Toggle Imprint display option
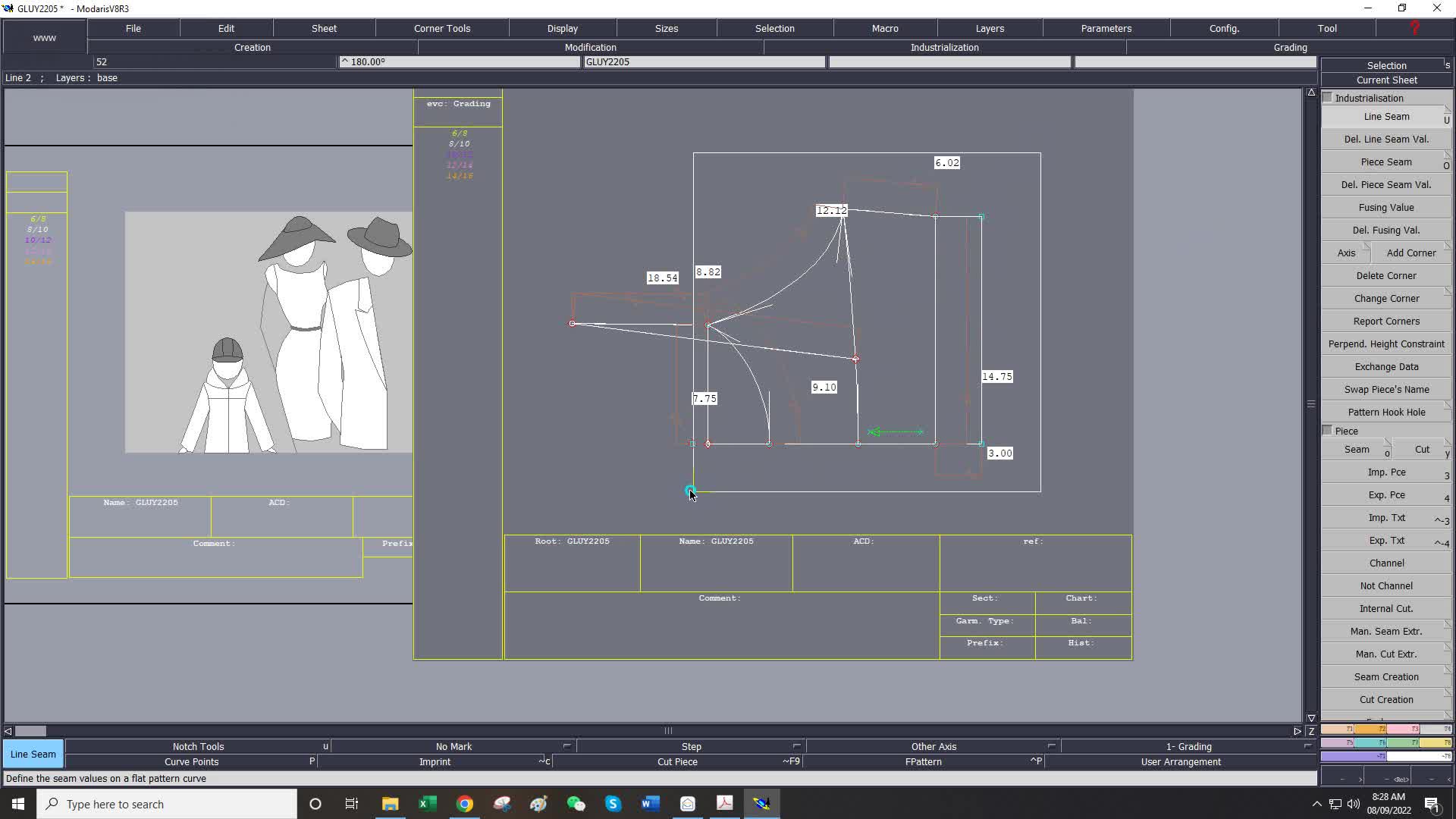Viewport: 1456px width, 819px height. (435, 761)
